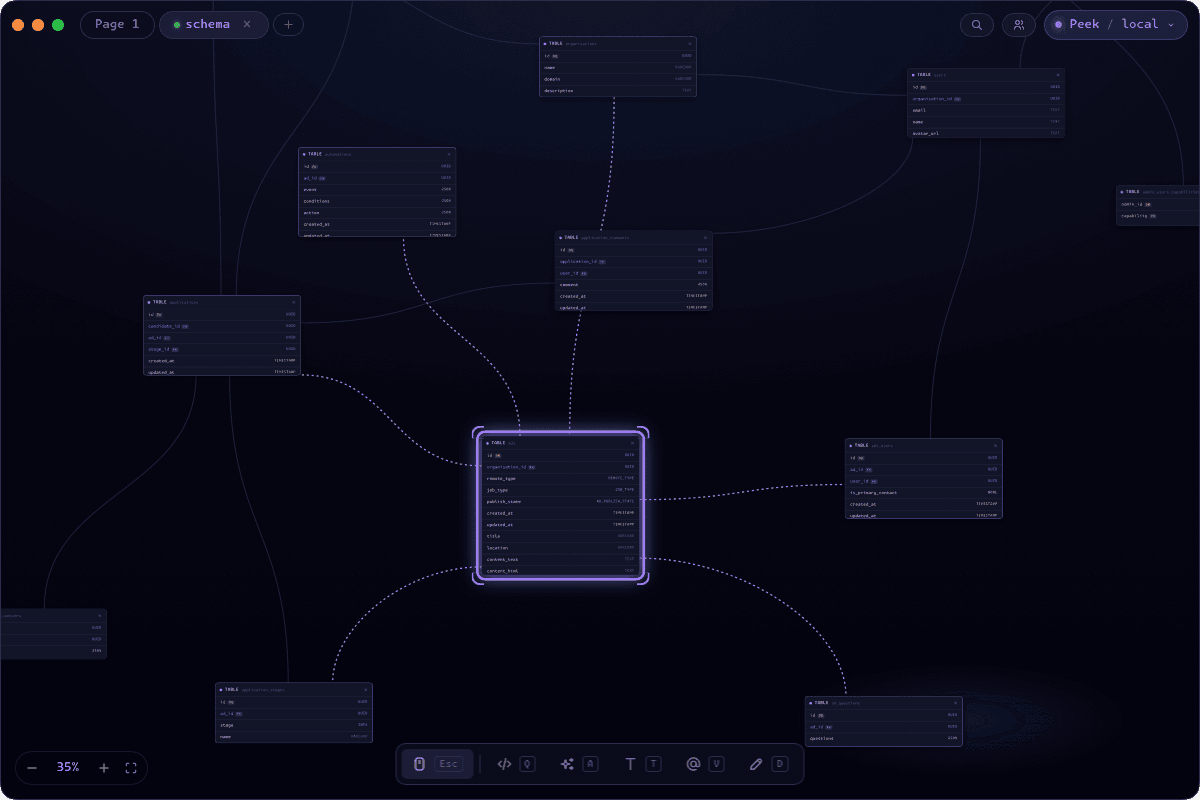Click stage_id row in applications table
The width and height of the screenshot is (1200, 800).
tap(222, 349)
